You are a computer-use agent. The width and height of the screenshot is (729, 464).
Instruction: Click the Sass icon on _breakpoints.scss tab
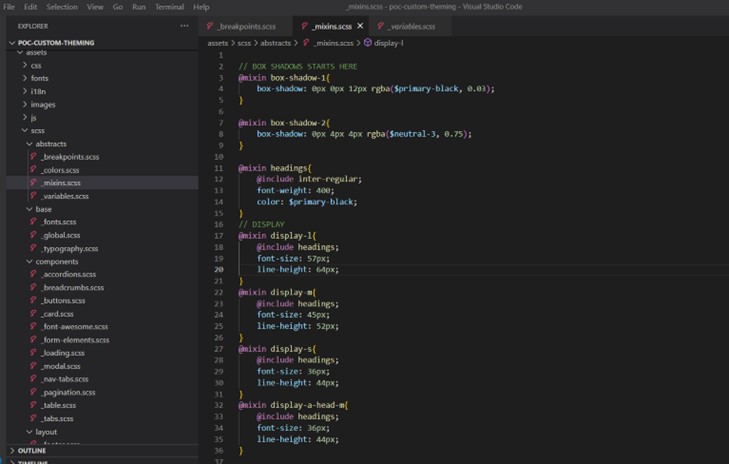point(210,26)
